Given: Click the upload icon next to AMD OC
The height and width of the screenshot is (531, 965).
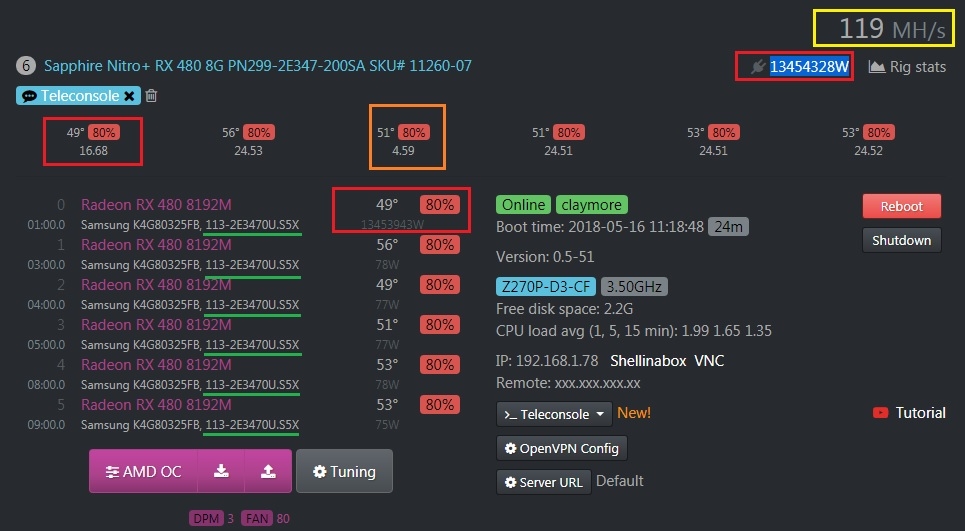Looking at the screenshot, I should pos(268,471).
